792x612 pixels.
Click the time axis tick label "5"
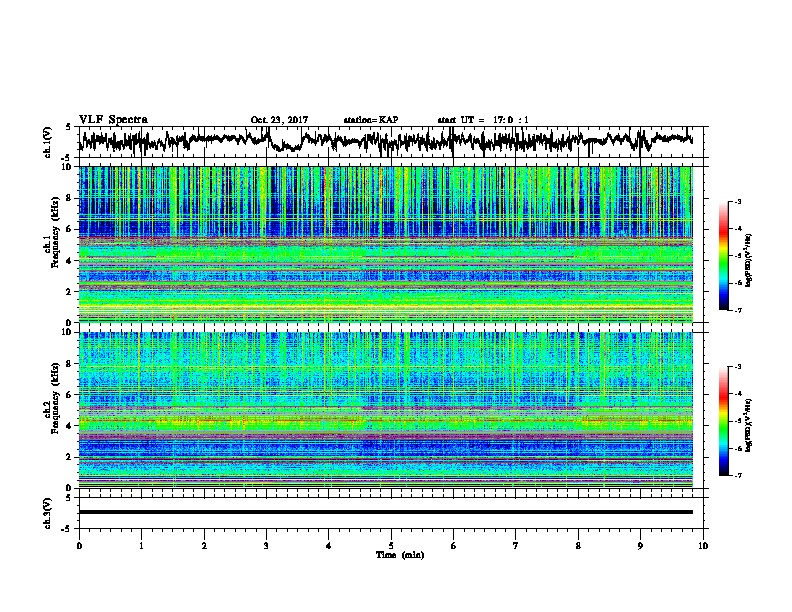point(391,546)
